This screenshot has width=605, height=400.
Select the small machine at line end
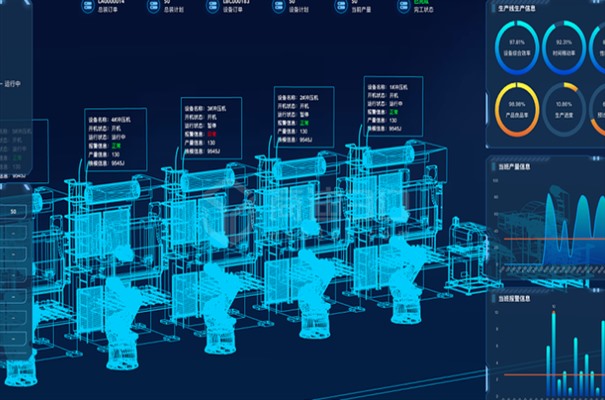(468, 257)
